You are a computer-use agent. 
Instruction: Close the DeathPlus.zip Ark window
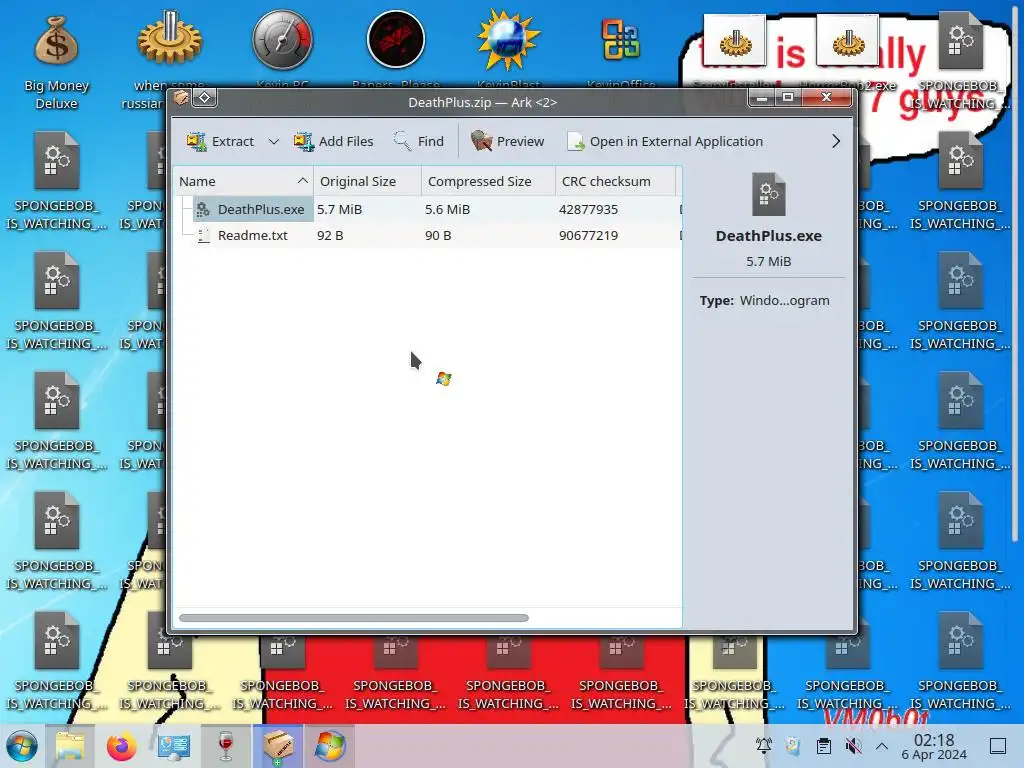coord(827,97)
